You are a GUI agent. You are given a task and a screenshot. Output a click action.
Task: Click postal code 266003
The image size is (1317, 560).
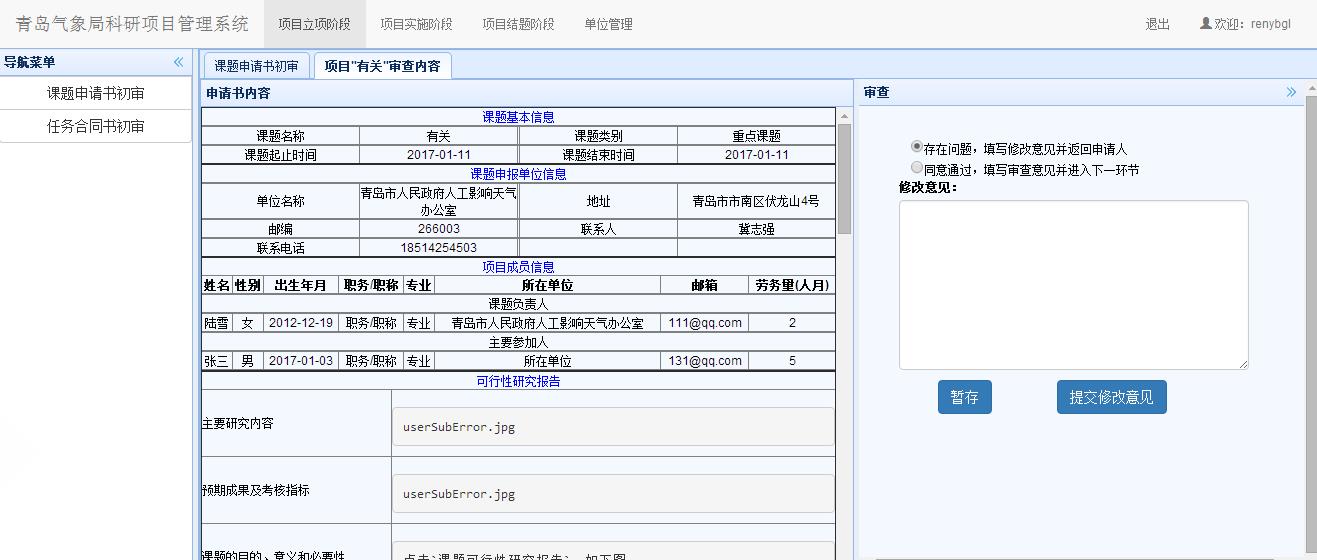438,229
